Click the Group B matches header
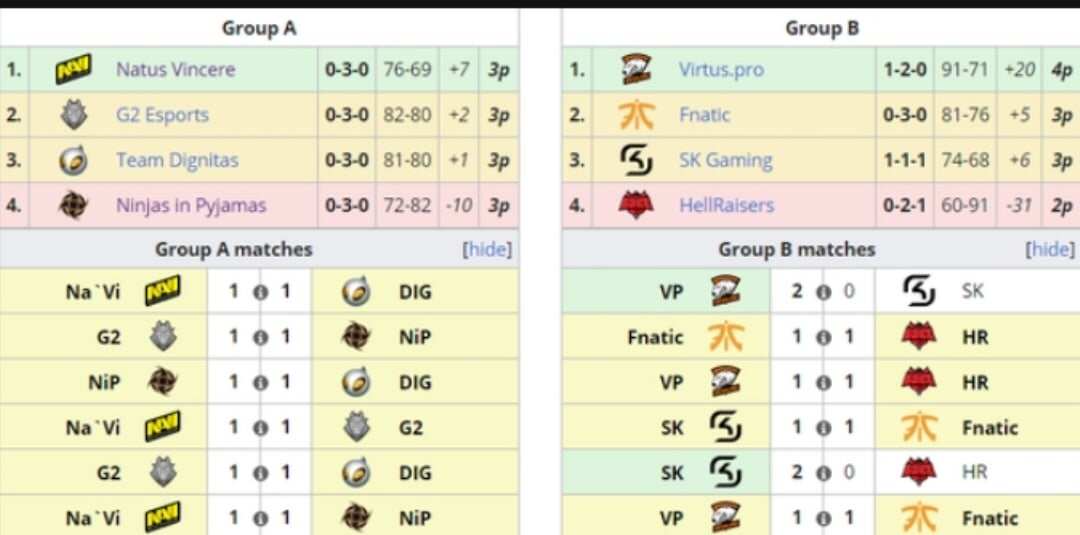 797,249
